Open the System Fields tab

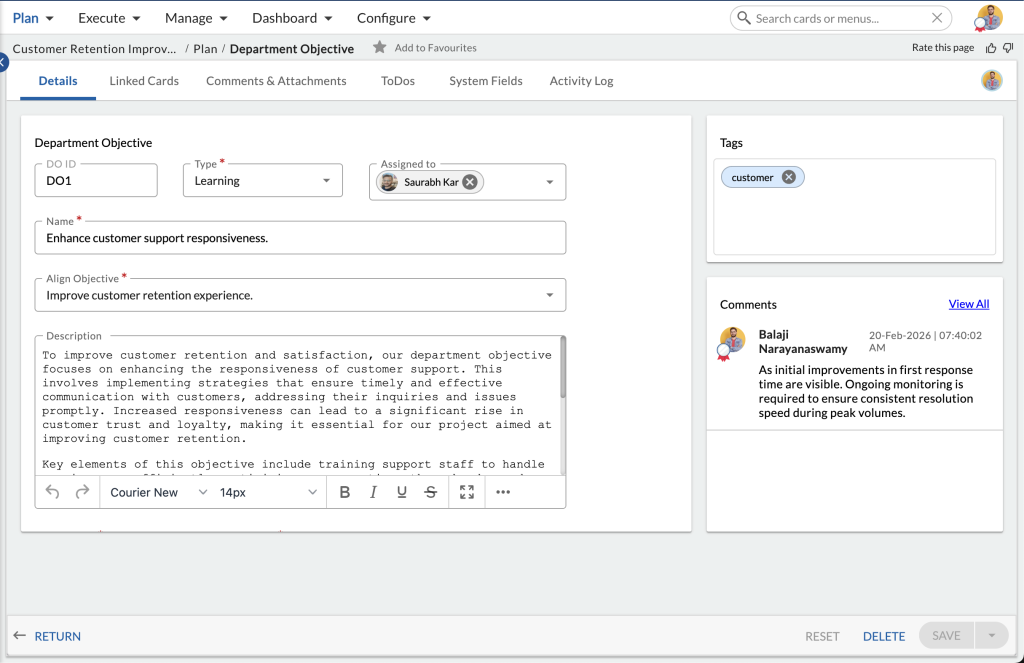point(485,81)
